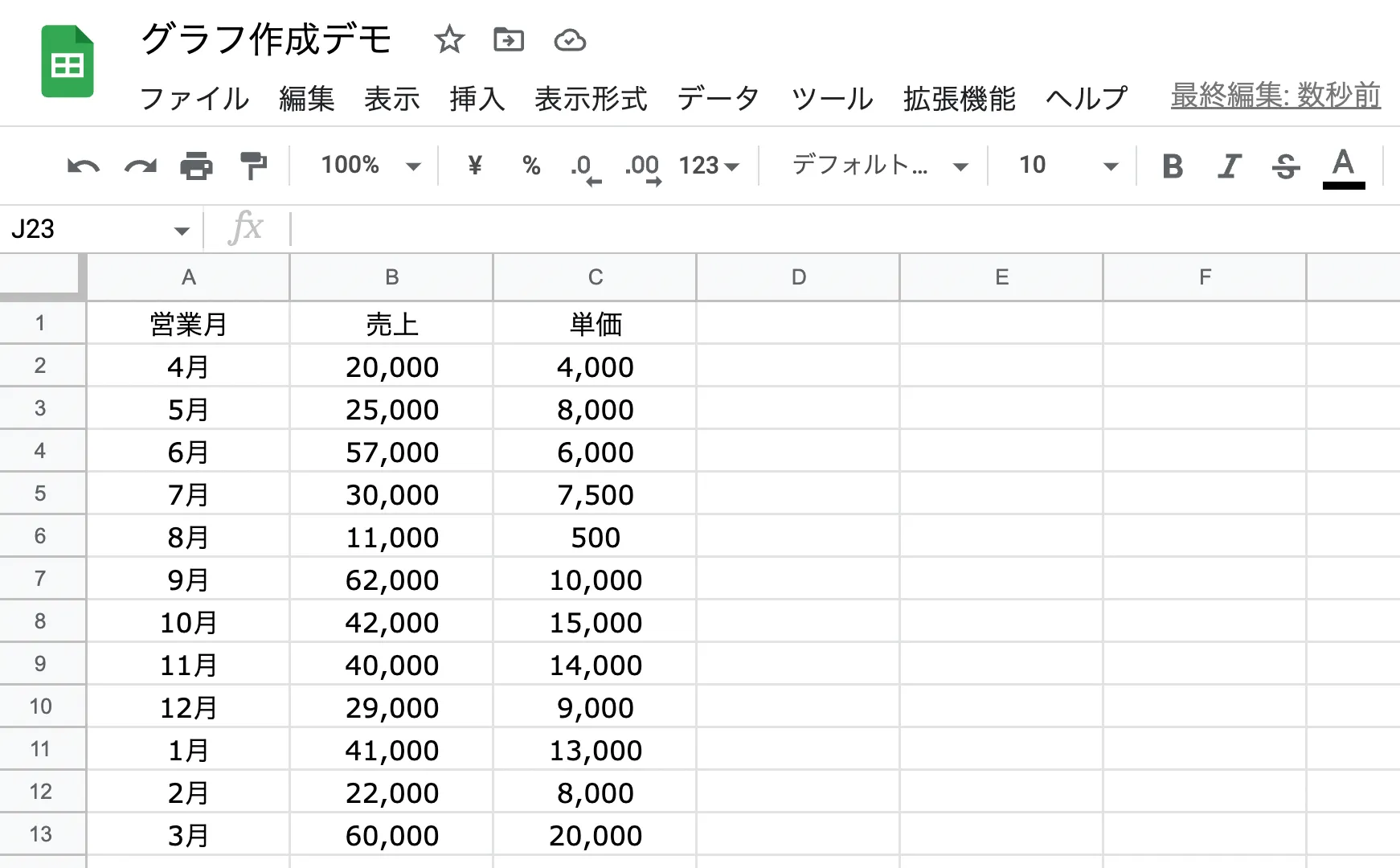Image resolution: width=1400 pixels, height=868 pixels.
Task: Click the move to folder icon
Action: coord(509,39)
